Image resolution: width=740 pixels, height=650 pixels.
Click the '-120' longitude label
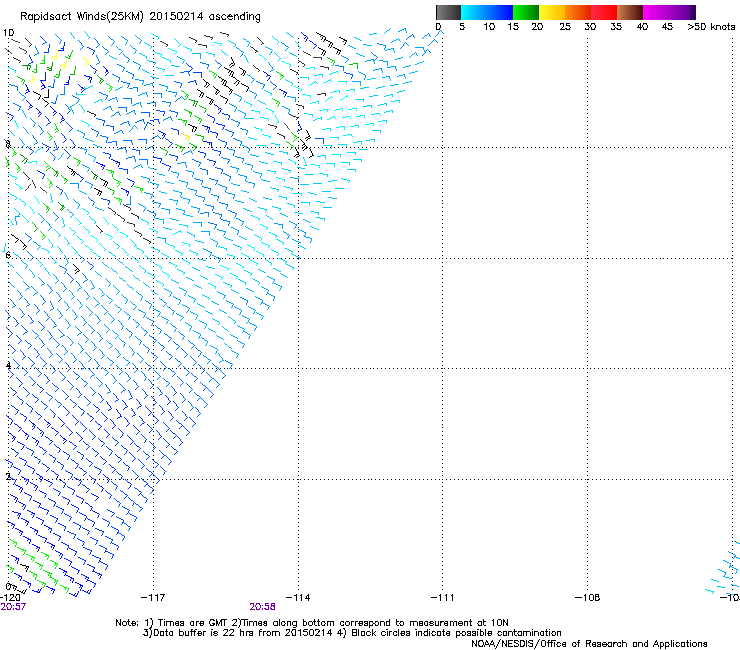pos(10,597)
